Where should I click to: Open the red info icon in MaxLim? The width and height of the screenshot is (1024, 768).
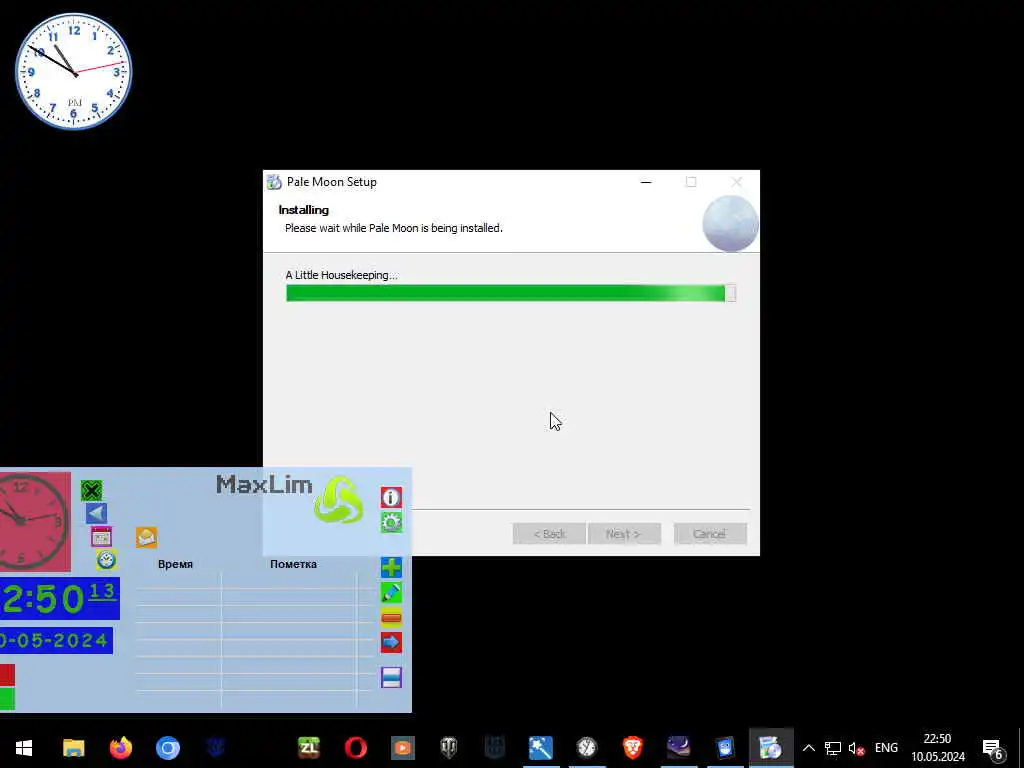coord(391,498)
